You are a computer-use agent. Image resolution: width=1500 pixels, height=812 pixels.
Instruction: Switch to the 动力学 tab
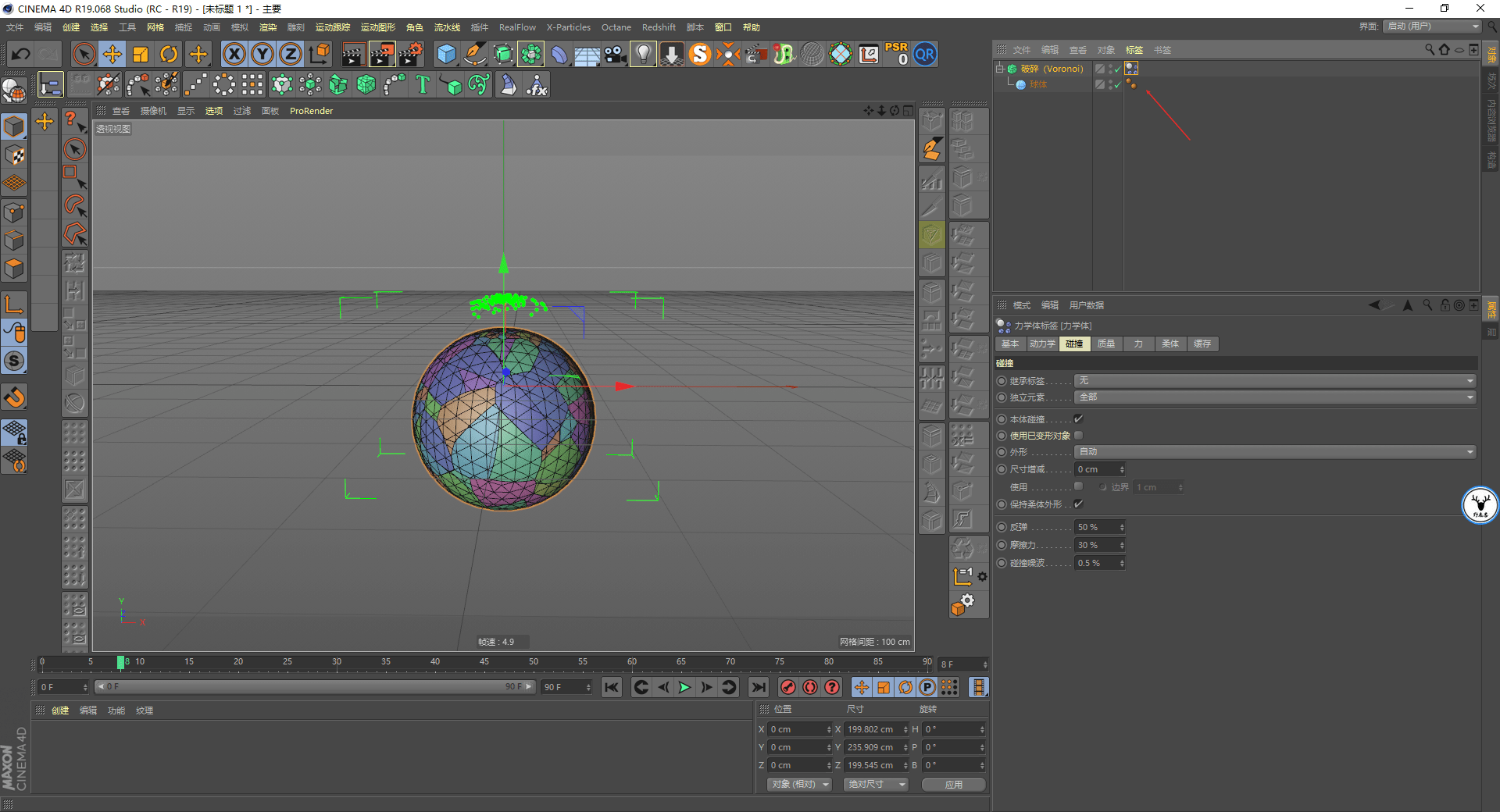[x=1041, y=344]
